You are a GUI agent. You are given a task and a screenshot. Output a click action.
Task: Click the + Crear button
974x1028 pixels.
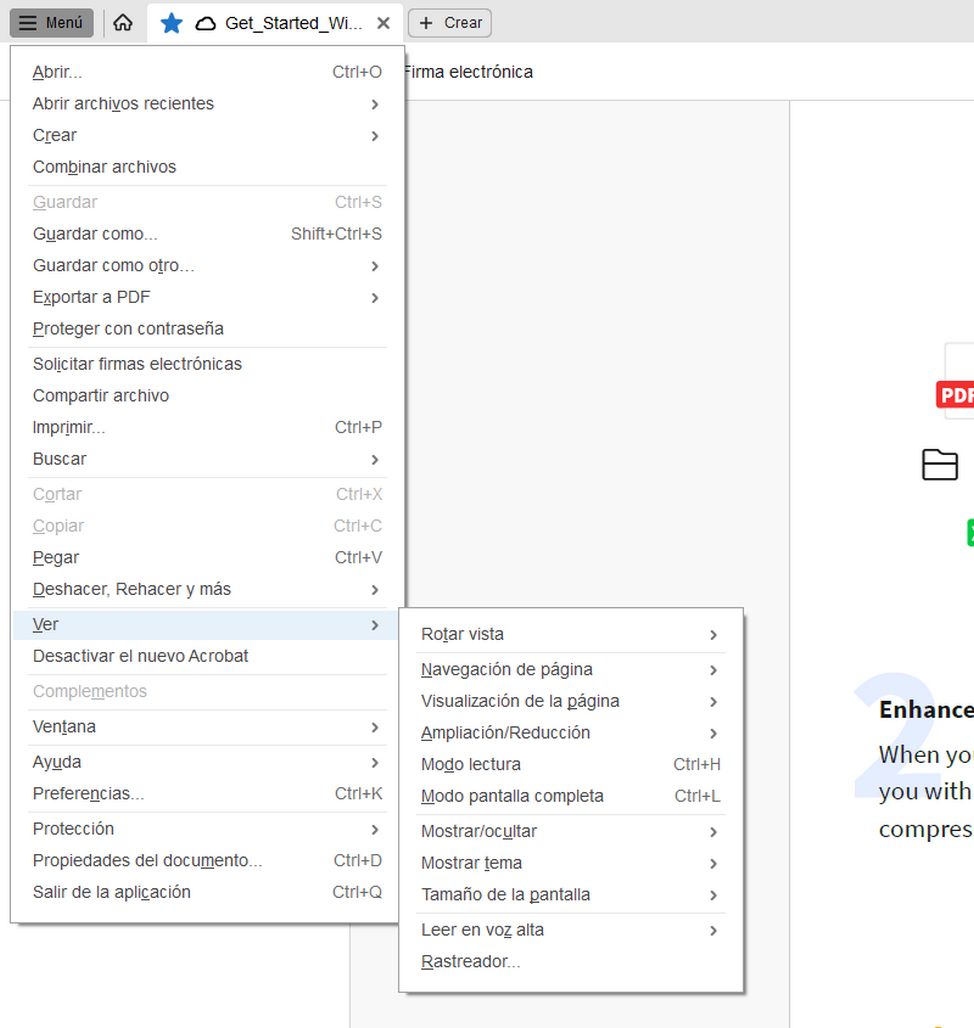point(450,23)
